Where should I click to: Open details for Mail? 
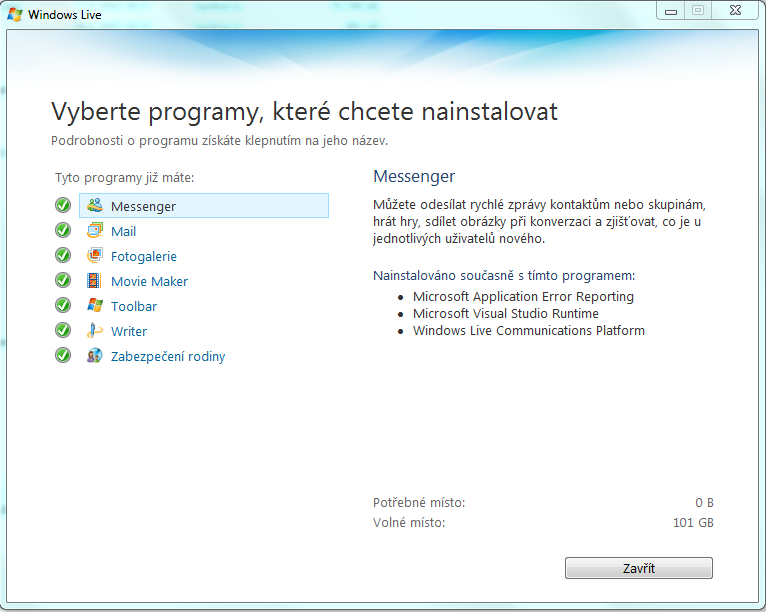124,232
